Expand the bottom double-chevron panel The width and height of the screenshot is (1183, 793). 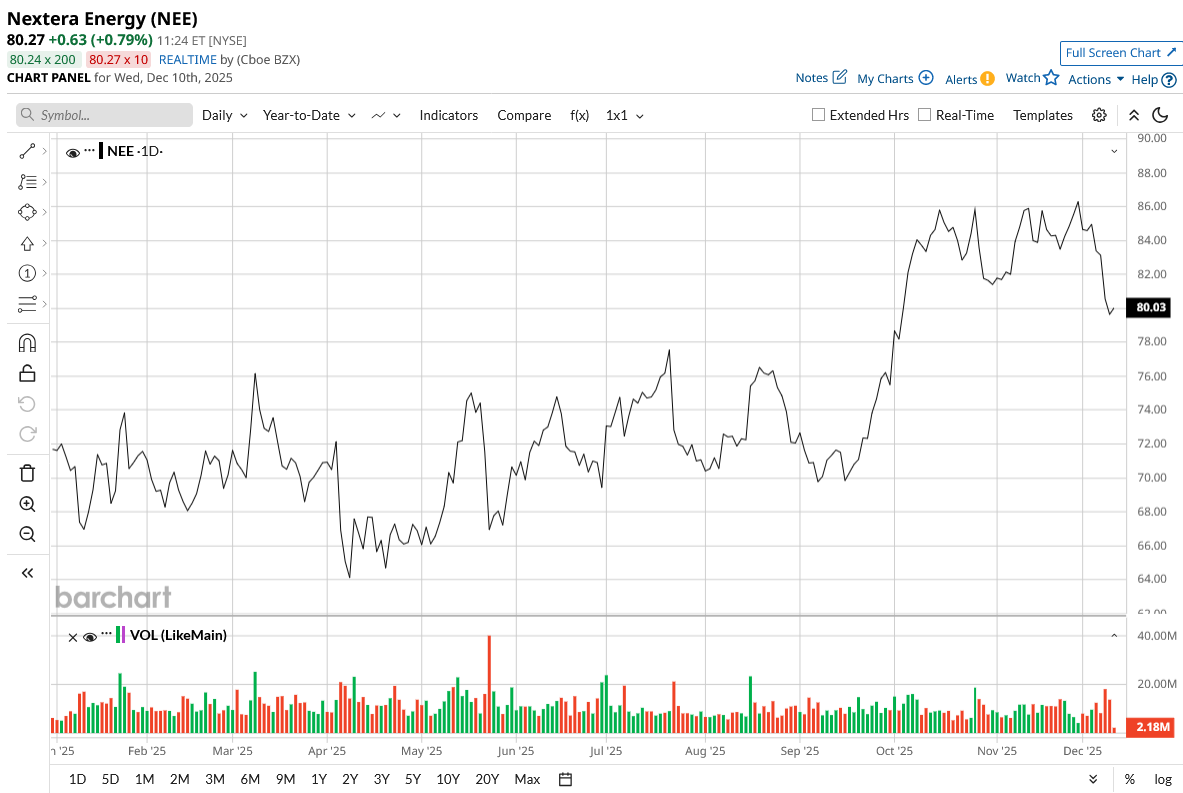1093,779
